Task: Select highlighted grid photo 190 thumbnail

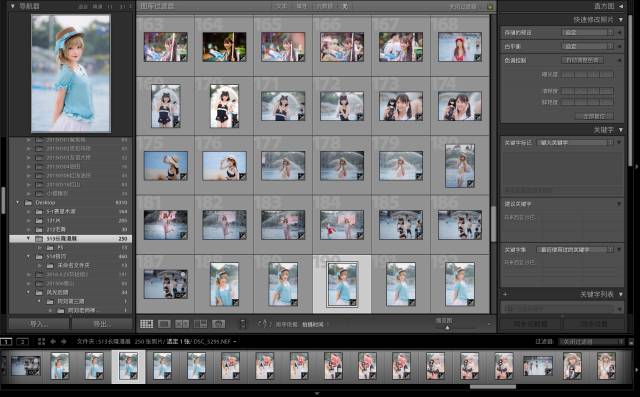Action: click(342, 284)
